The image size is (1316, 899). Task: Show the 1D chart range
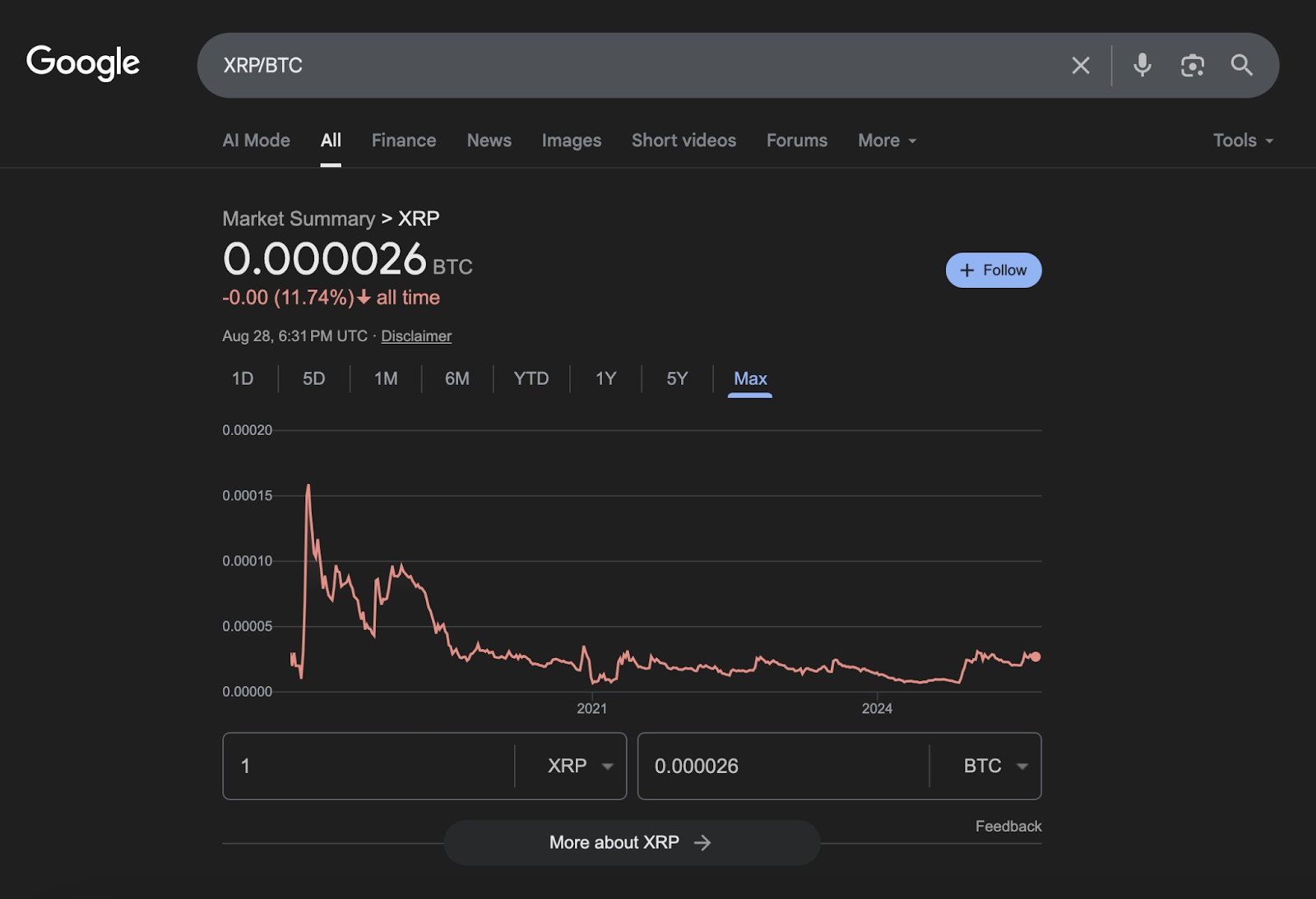(x=243, y=379)
